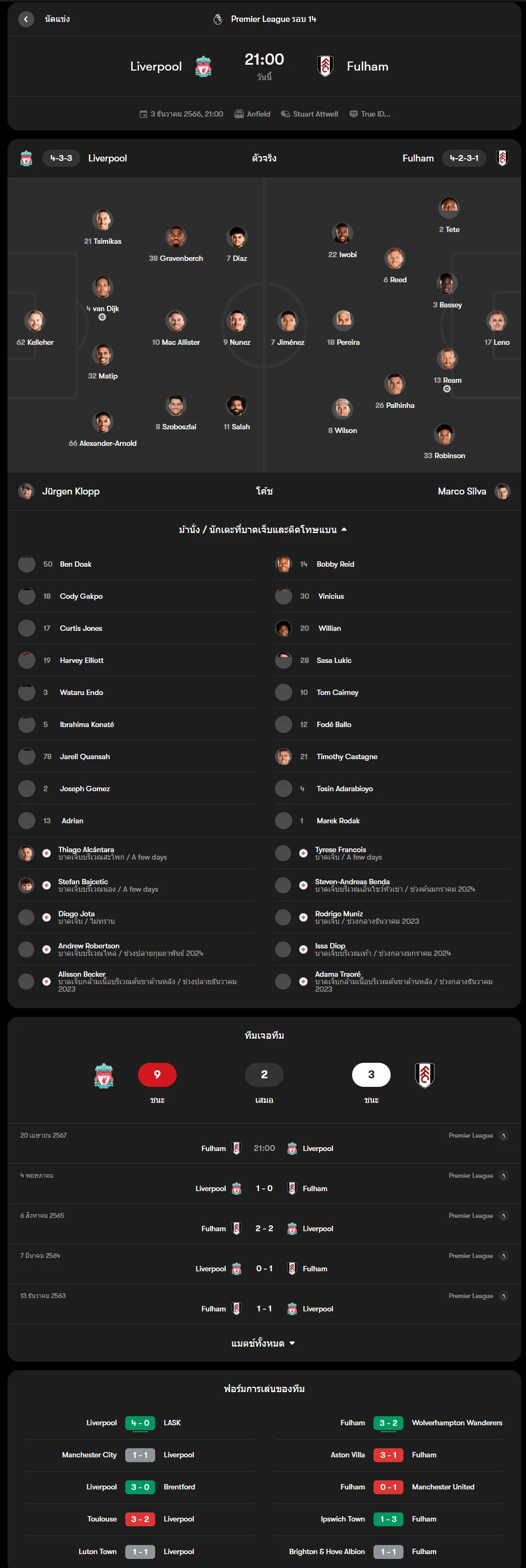Screen dimensions: 526x1568
Task: Click the Fulham 4-2-3-1 formation badge
Action: click(464, 158)
